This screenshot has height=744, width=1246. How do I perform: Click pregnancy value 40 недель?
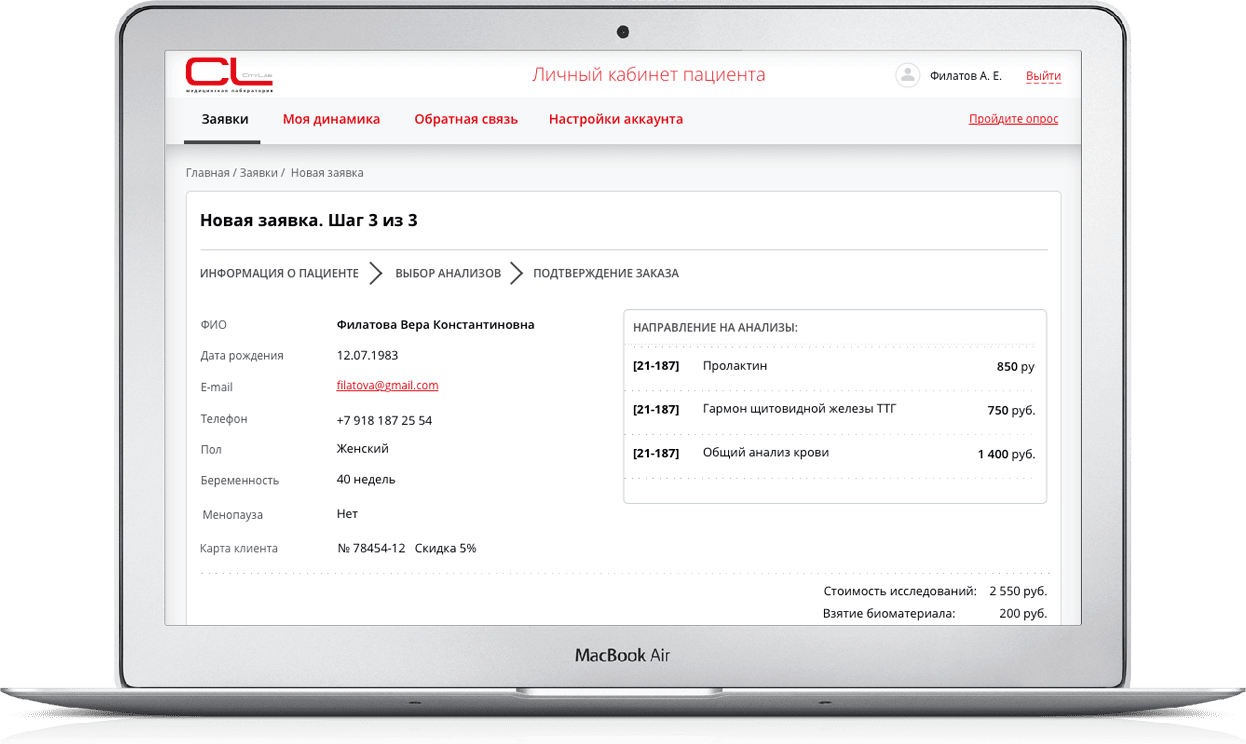[366, 480]
